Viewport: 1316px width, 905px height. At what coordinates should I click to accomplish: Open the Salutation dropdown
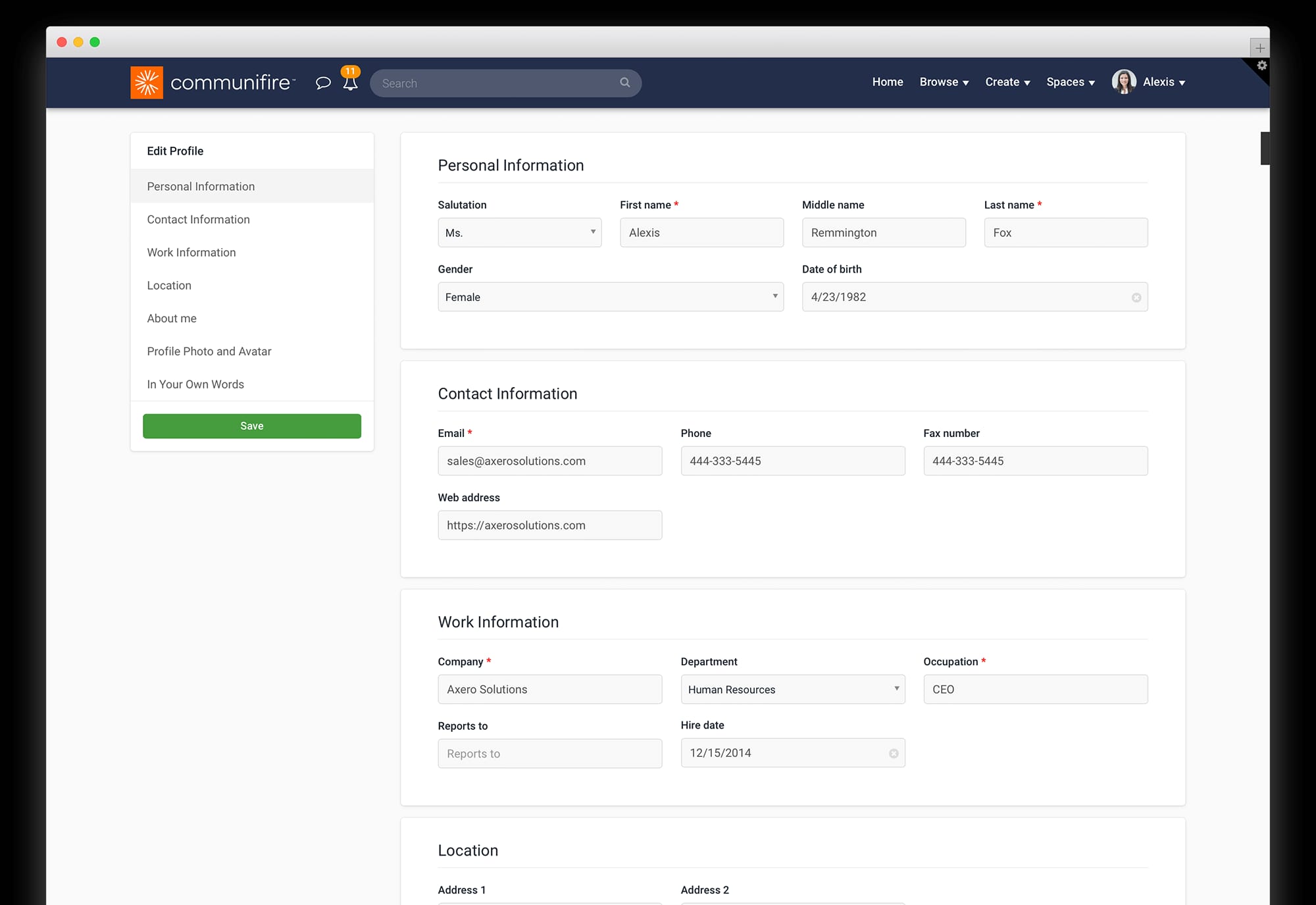(519, 232)
